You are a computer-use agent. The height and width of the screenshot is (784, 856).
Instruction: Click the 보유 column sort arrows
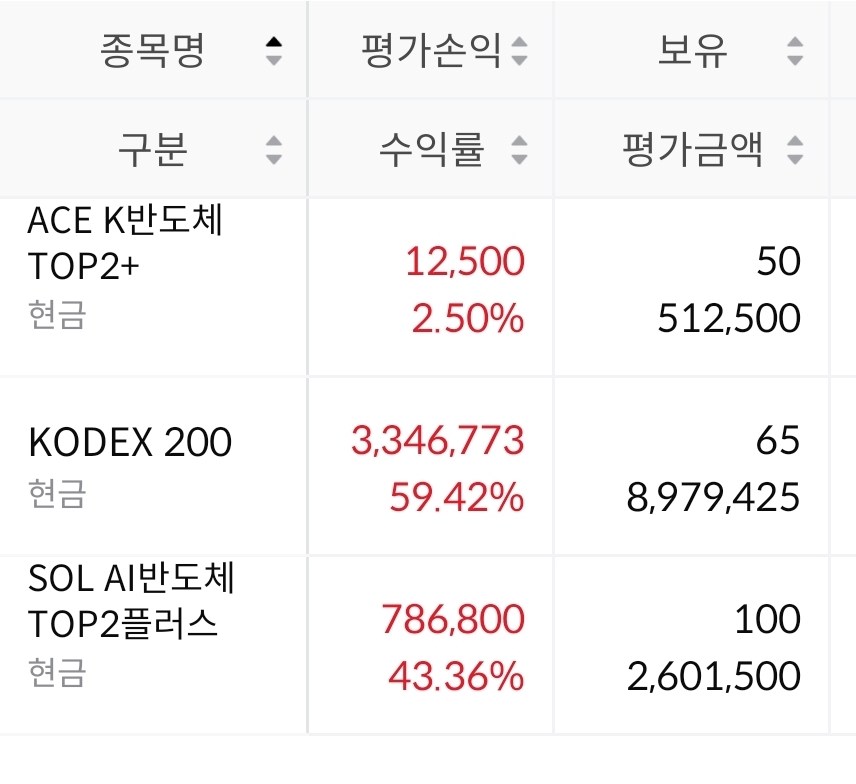coord(795,51)
